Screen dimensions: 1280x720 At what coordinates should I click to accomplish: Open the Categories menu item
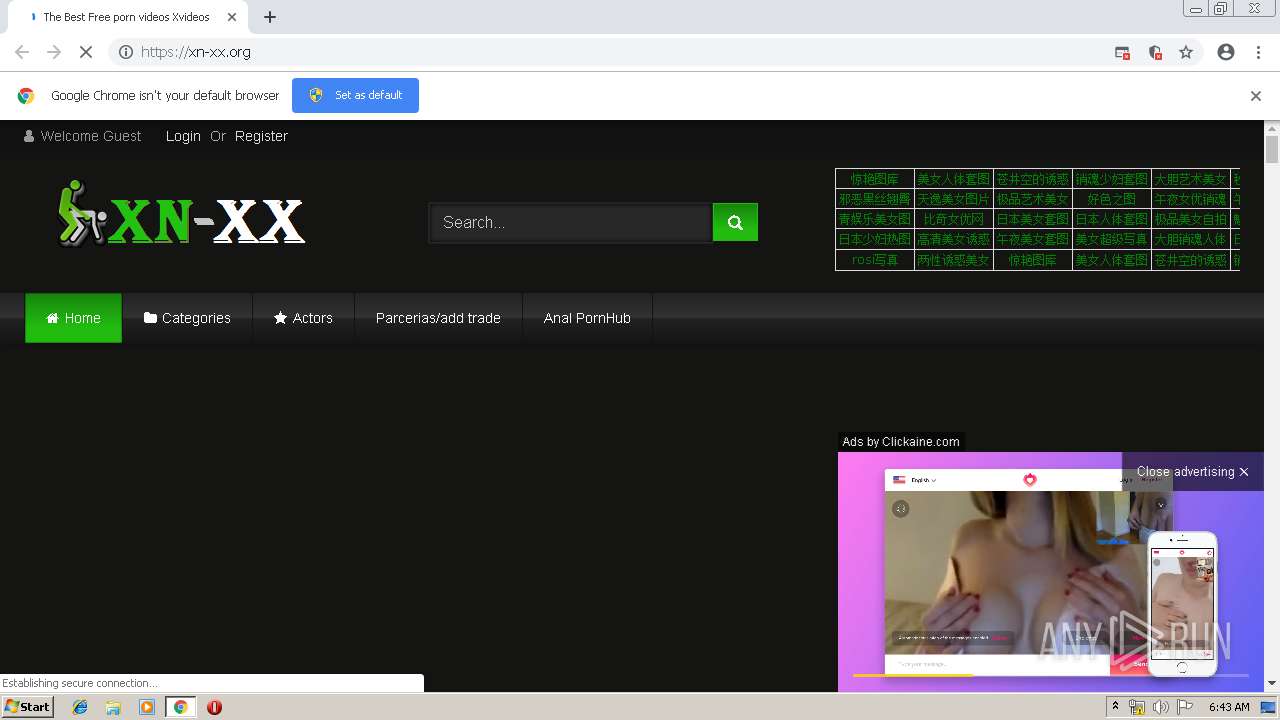click(187, 318)
